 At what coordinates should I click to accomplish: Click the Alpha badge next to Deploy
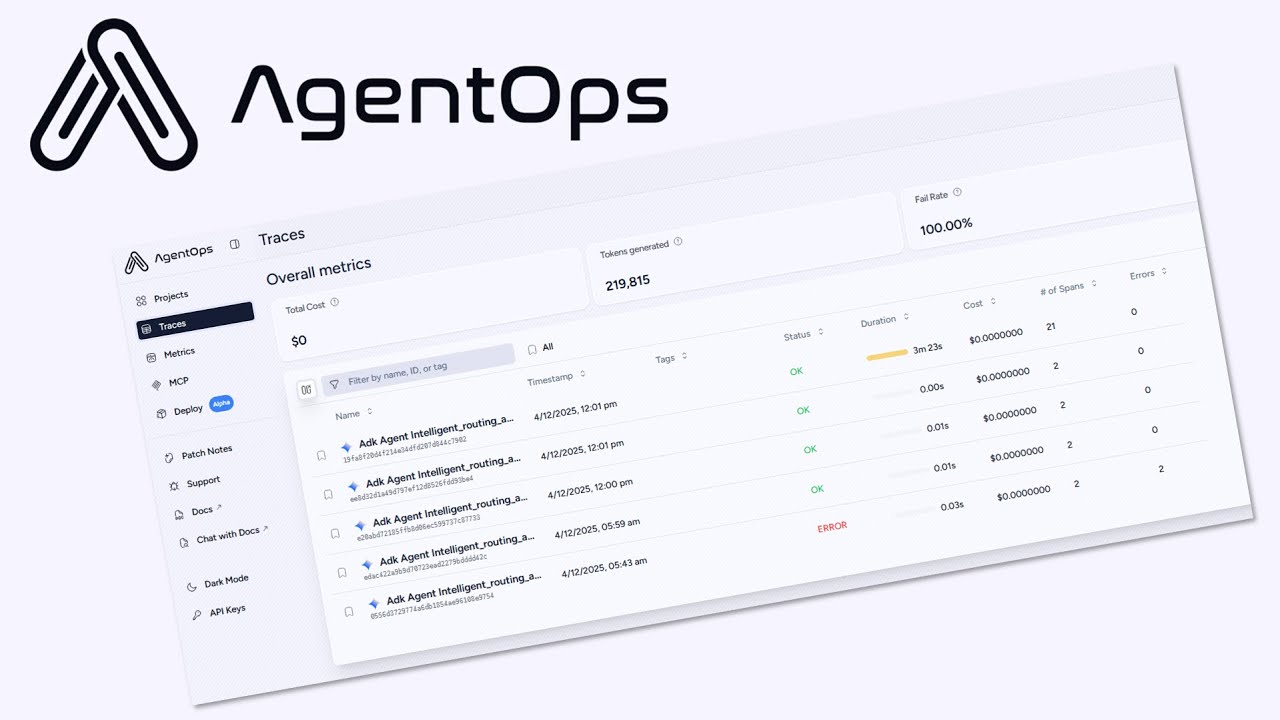click(x=221, y=404)
